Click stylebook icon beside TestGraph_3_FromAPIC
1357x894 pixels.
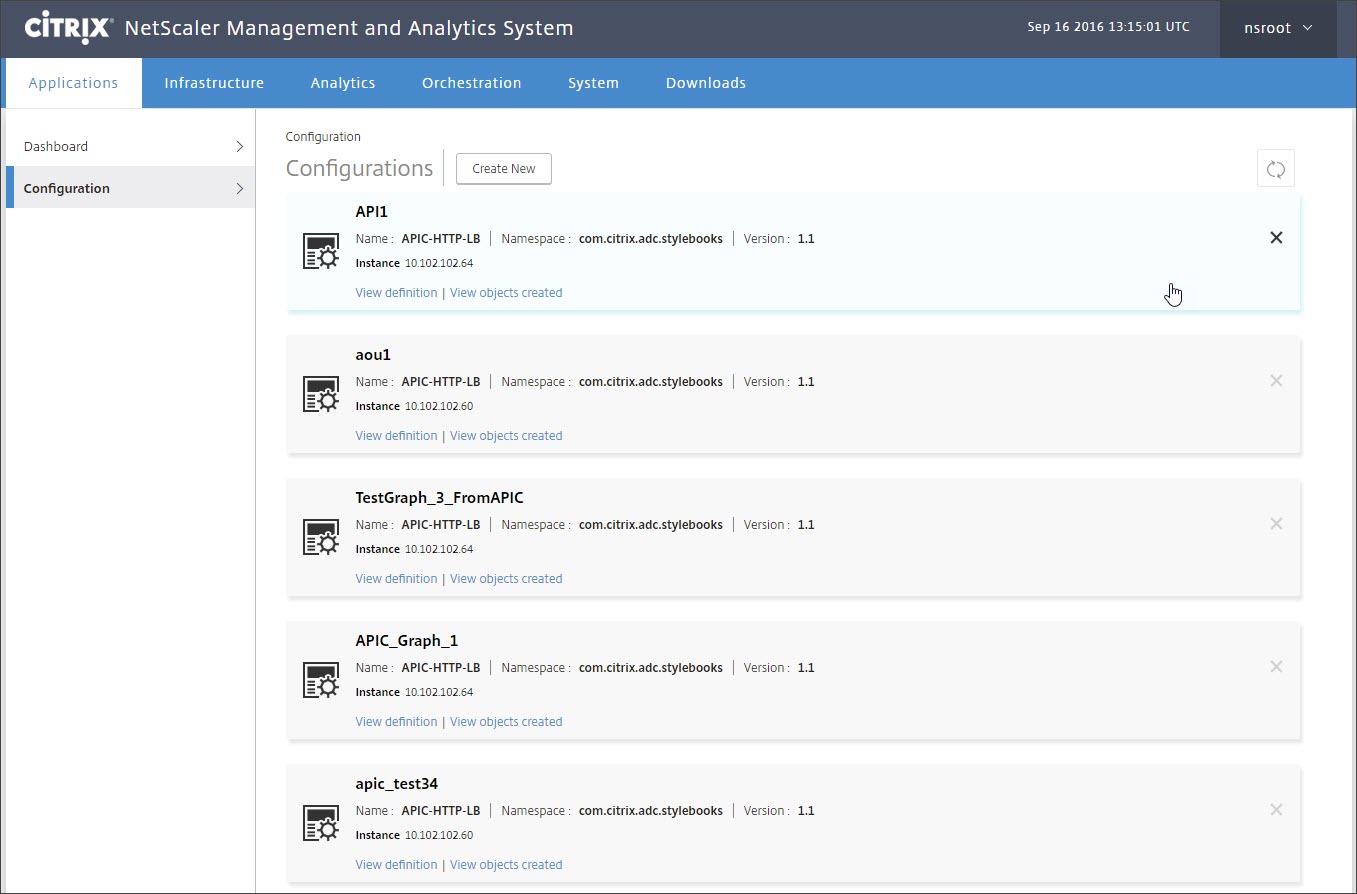tap(321, 537)
